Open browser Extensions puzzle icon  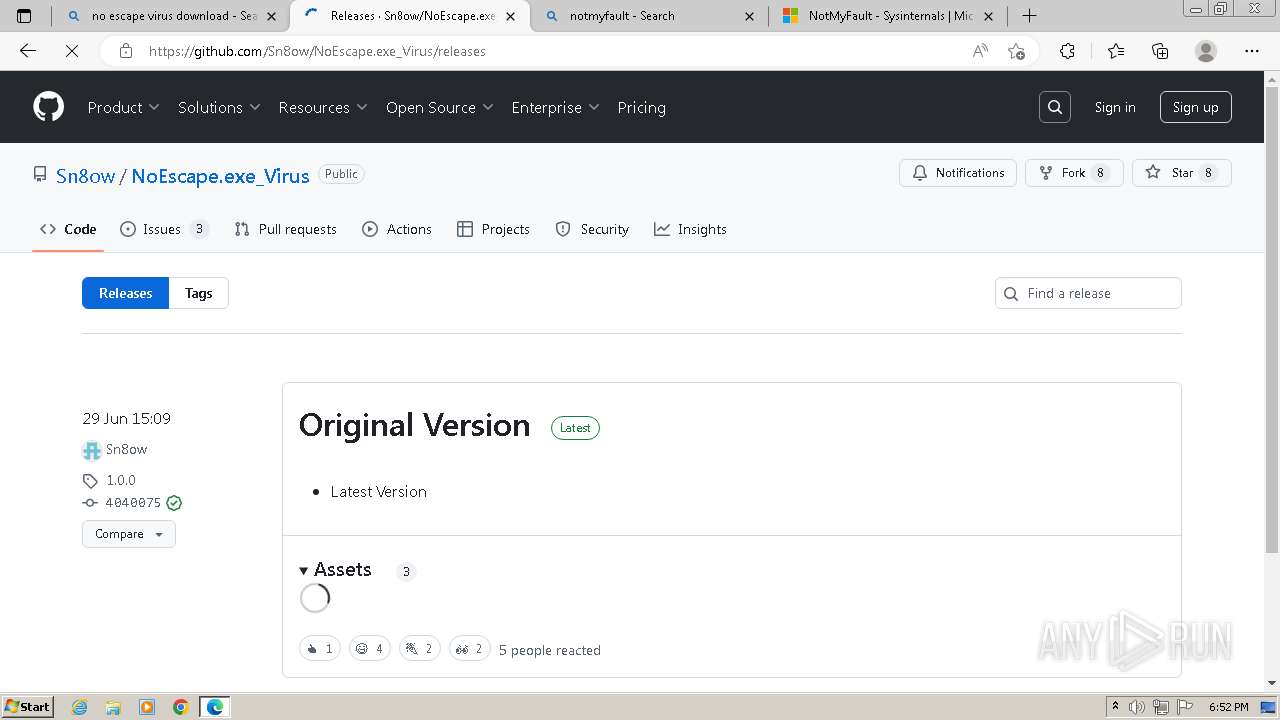click(x=1067, y=51)
